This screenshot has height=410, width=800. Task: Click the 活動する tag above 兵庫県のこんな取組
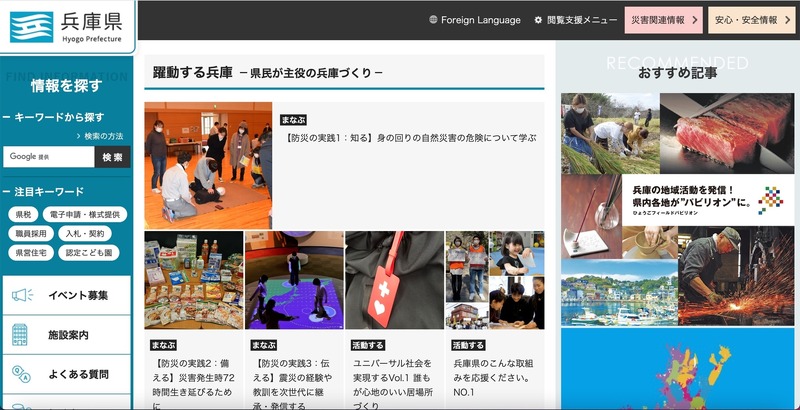[x=468, y=345]
